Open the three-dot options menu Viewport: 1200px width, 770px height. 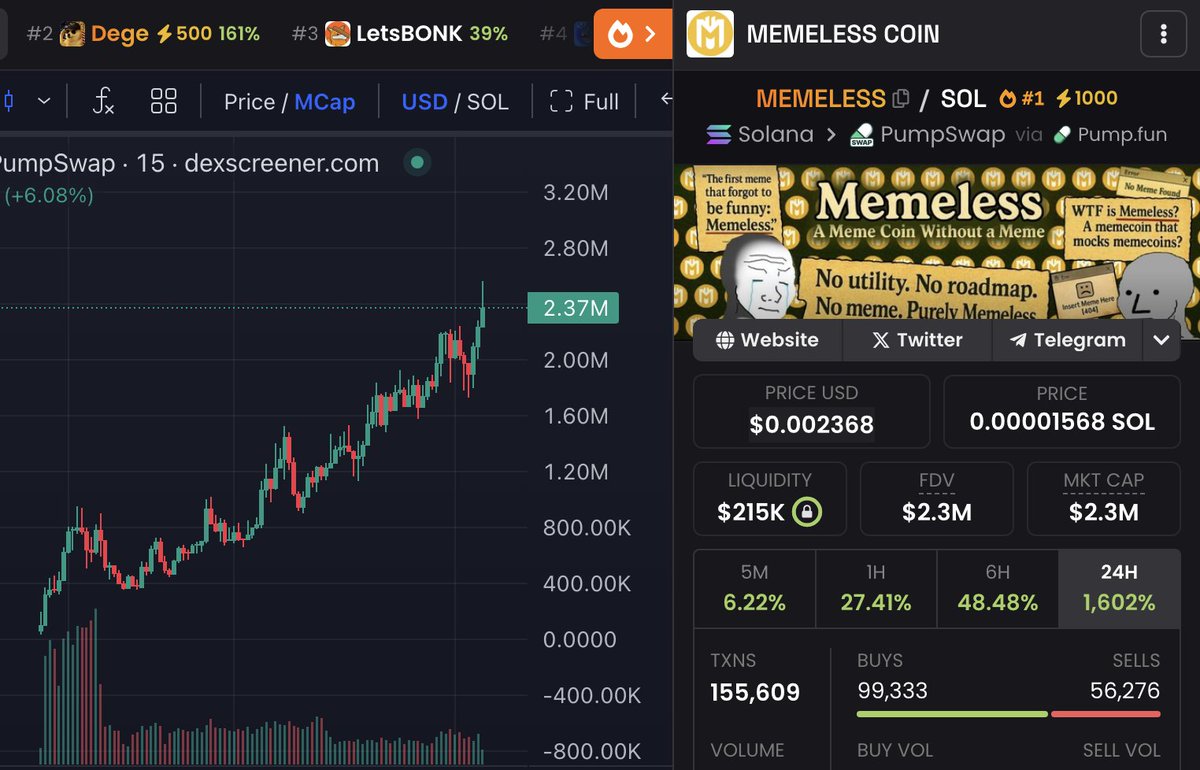pos(1163,34)
